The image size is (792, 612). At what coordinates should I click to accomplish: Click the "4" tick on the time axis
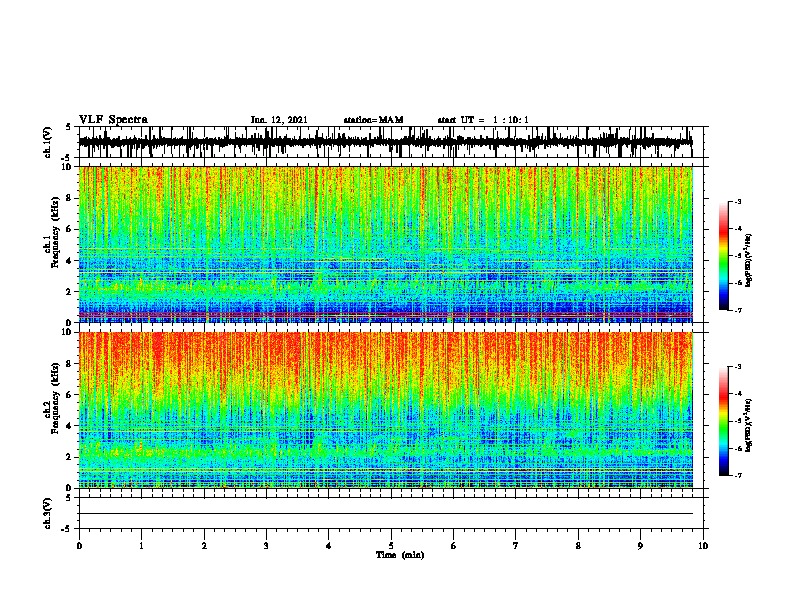coord(329,546)
